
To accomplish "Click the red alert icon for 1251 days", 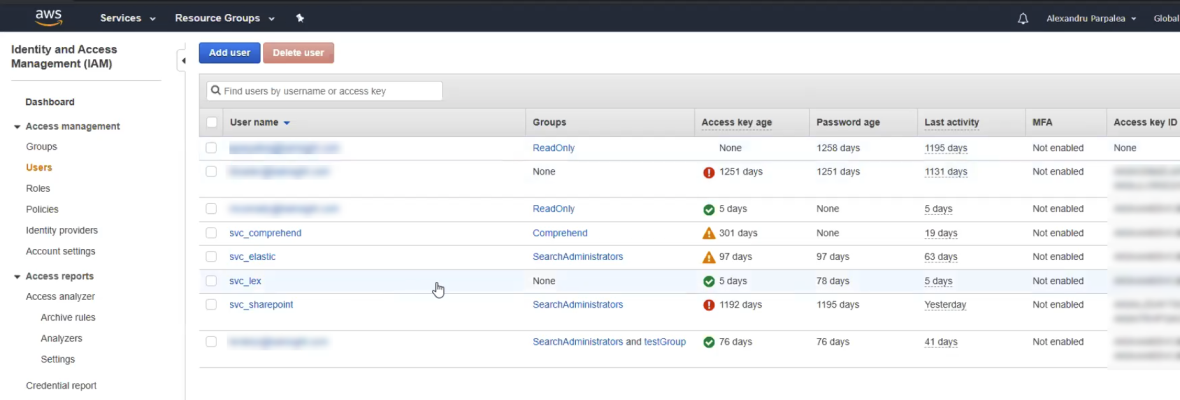I will [x=709, y=172].
